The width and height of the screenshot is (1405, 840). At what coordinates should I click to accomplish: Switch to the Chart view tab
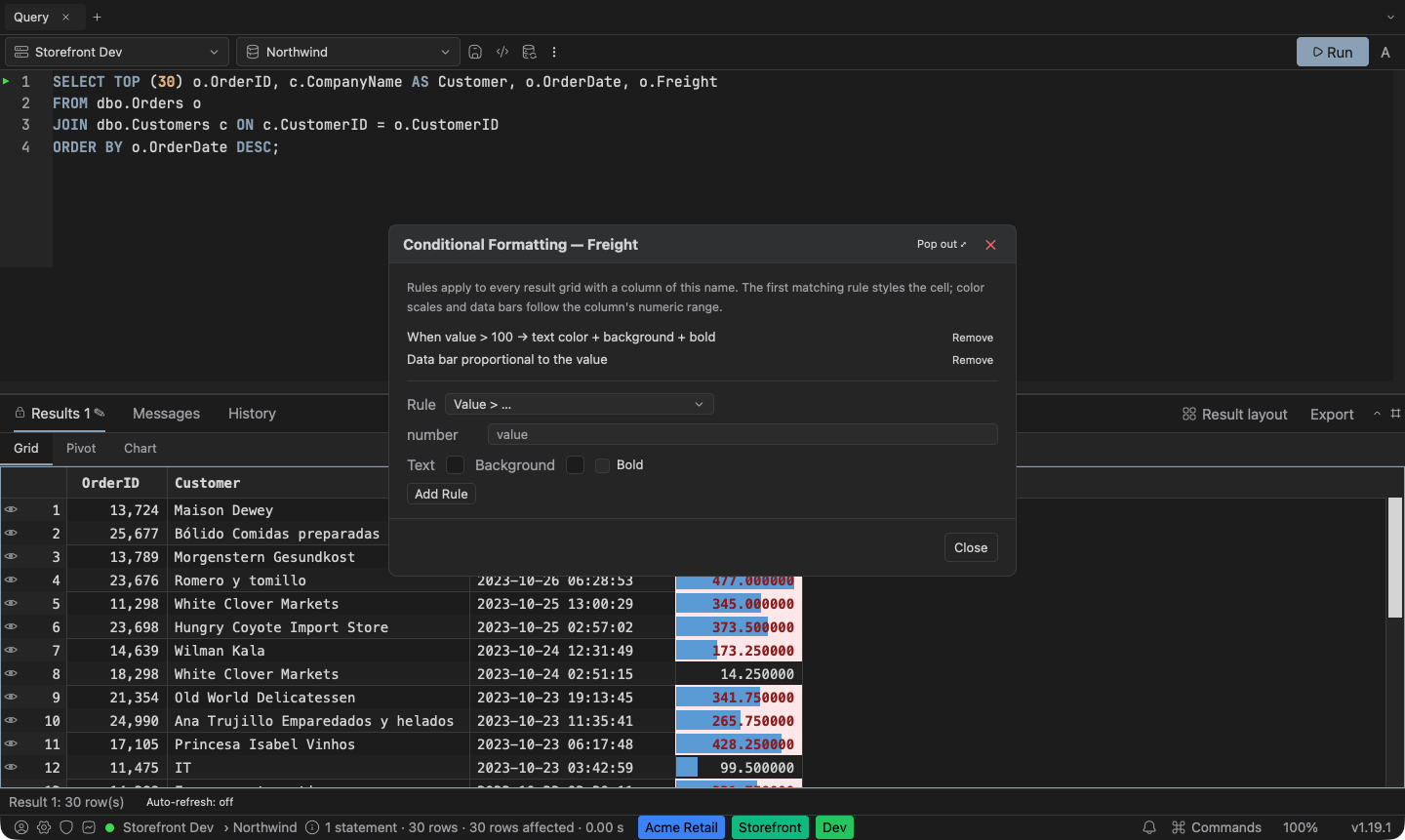pyautogui.click(x=140, y=448)
